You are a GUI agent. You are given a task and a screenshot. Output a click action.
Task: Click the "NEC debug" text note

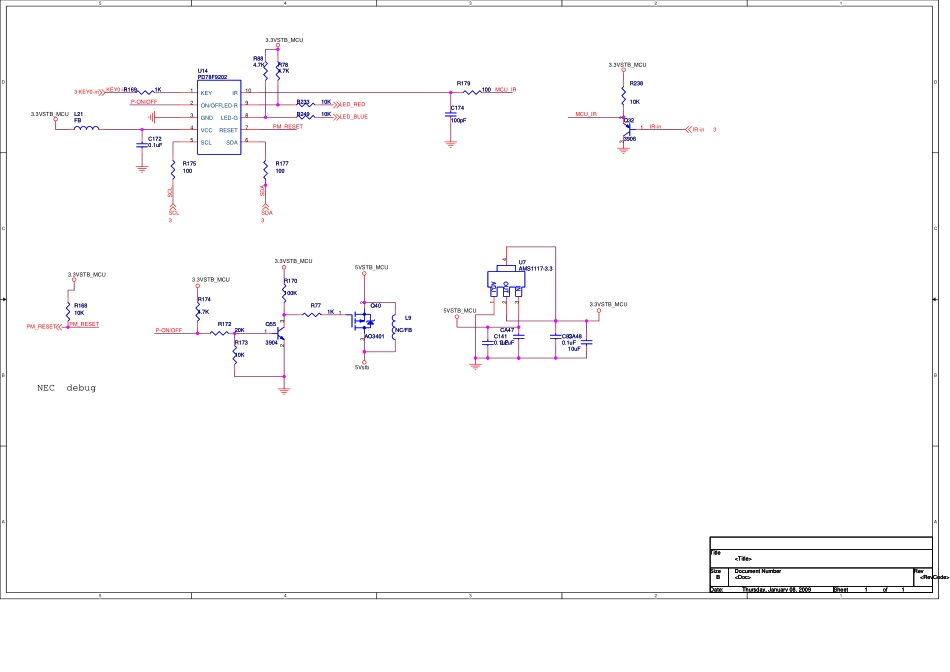click(x=67, y=387)
